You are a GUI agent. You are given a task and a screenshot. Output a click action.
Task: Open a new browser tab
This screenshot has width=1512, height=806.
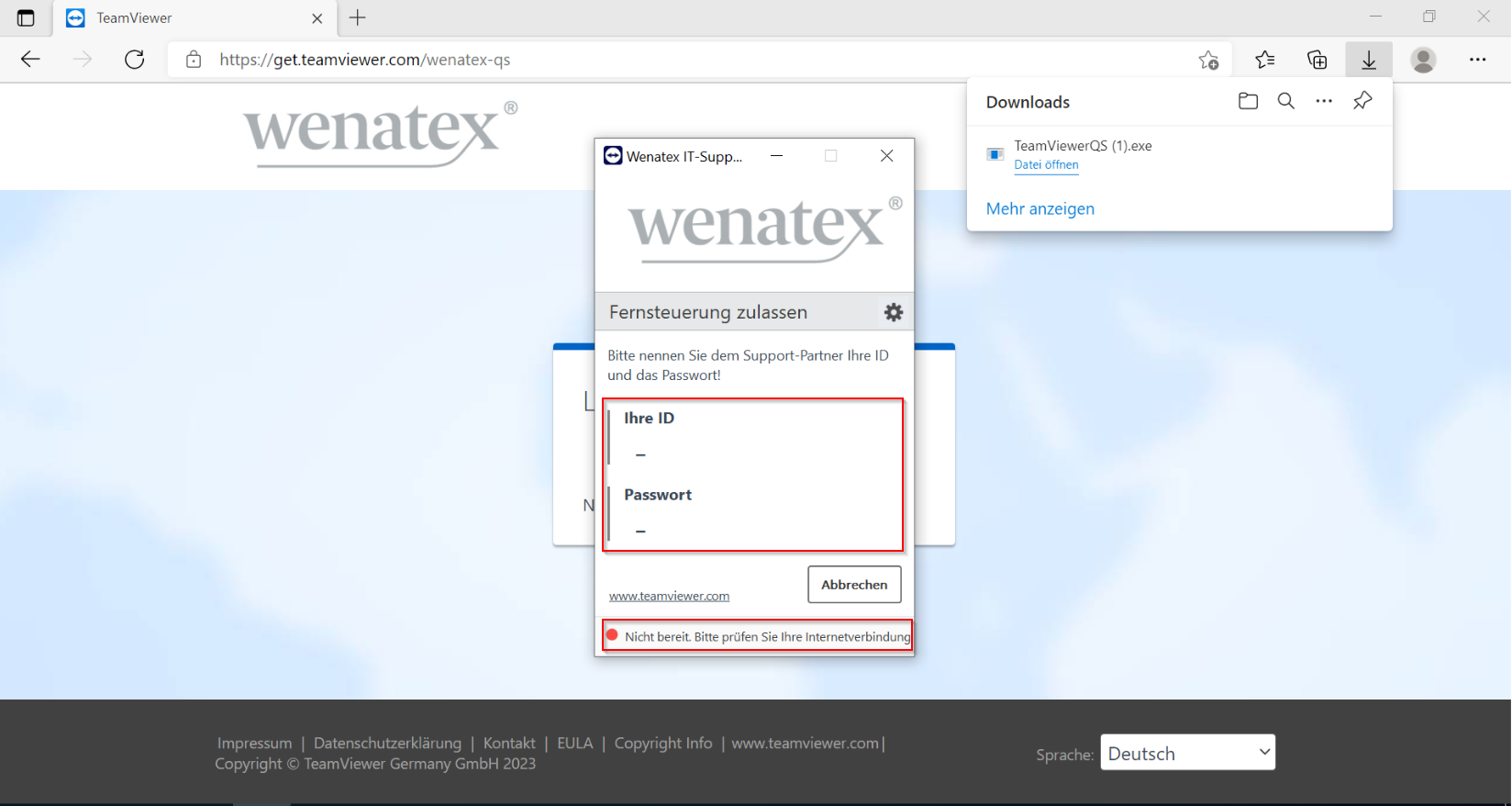(358, 17)
